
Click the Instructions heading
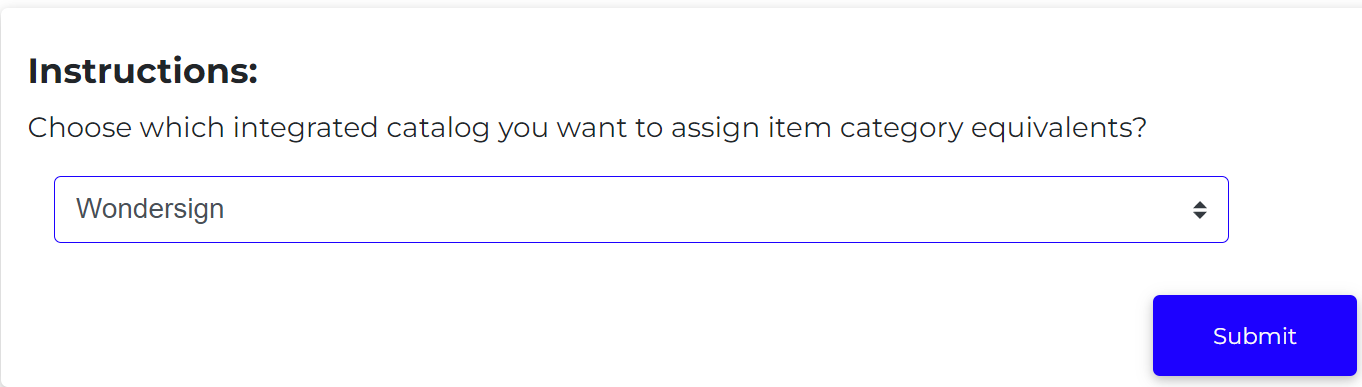pos(143,71)
